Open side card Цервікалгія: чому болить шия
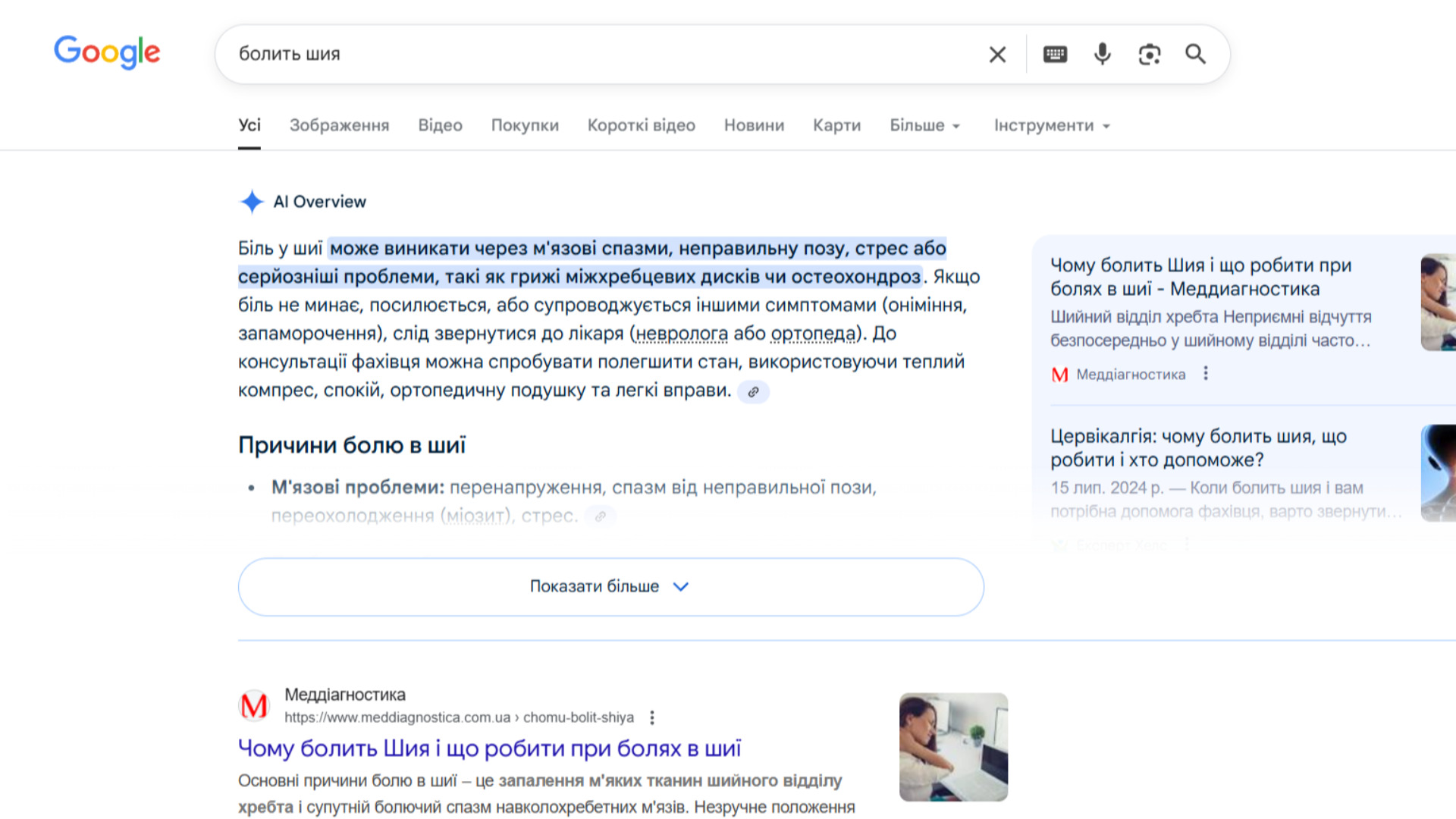 point(1198,448)
